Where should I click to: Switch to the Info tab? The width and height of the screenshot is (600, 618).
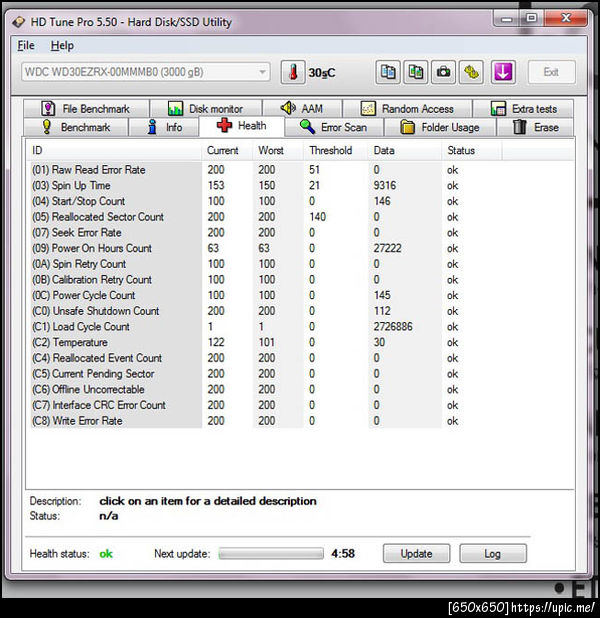coord(164,127)
